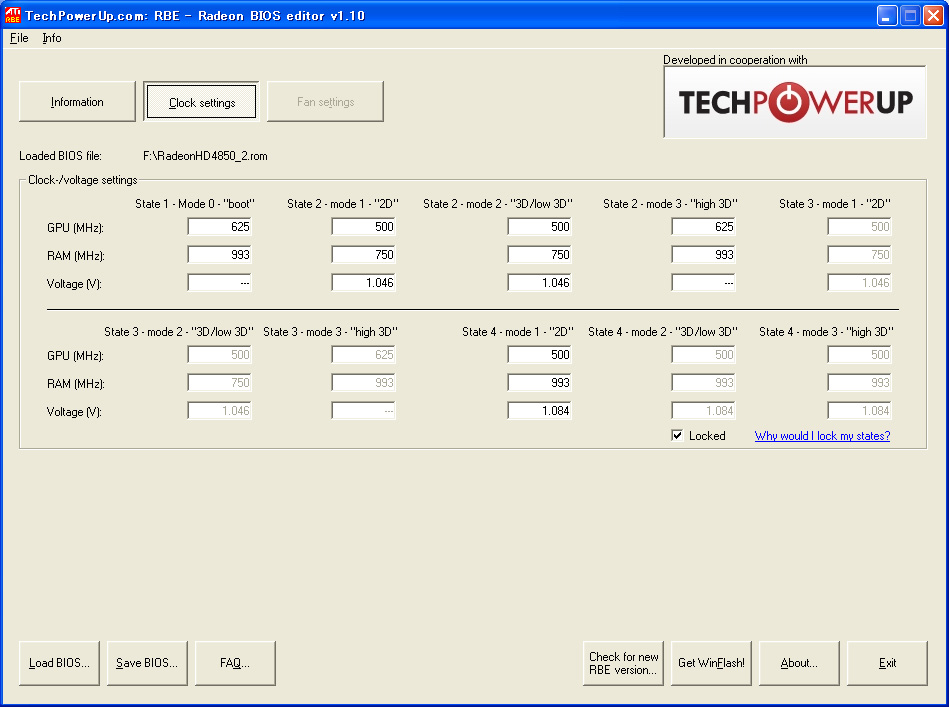Click State 1 boot GPU MHz field
Viewport: 949px width, 707px height.
pos(220,227)
